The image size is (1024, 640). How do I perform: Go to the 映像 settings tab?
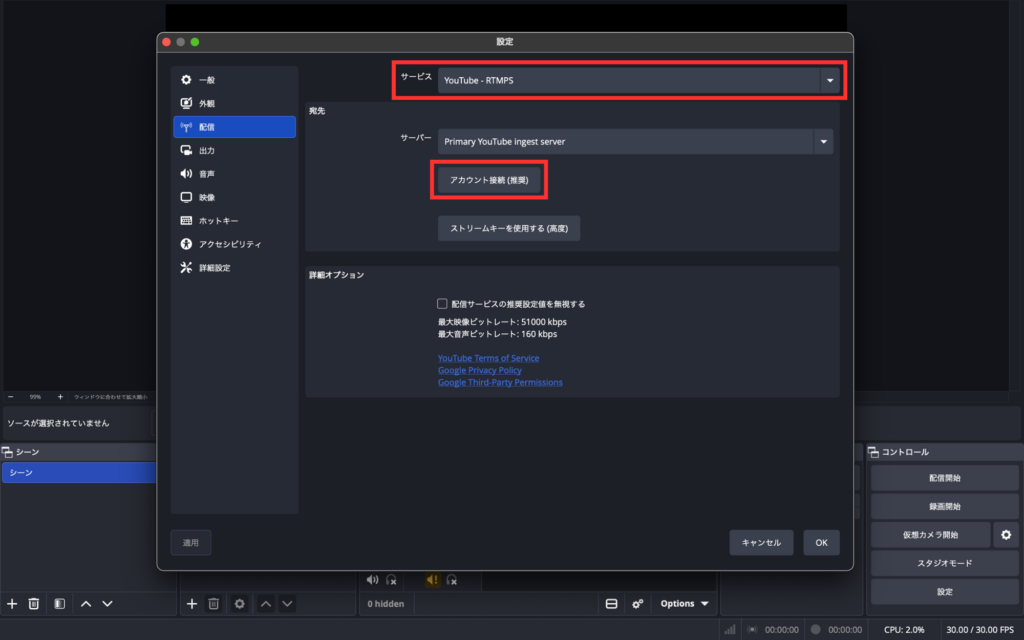[234, 197]
